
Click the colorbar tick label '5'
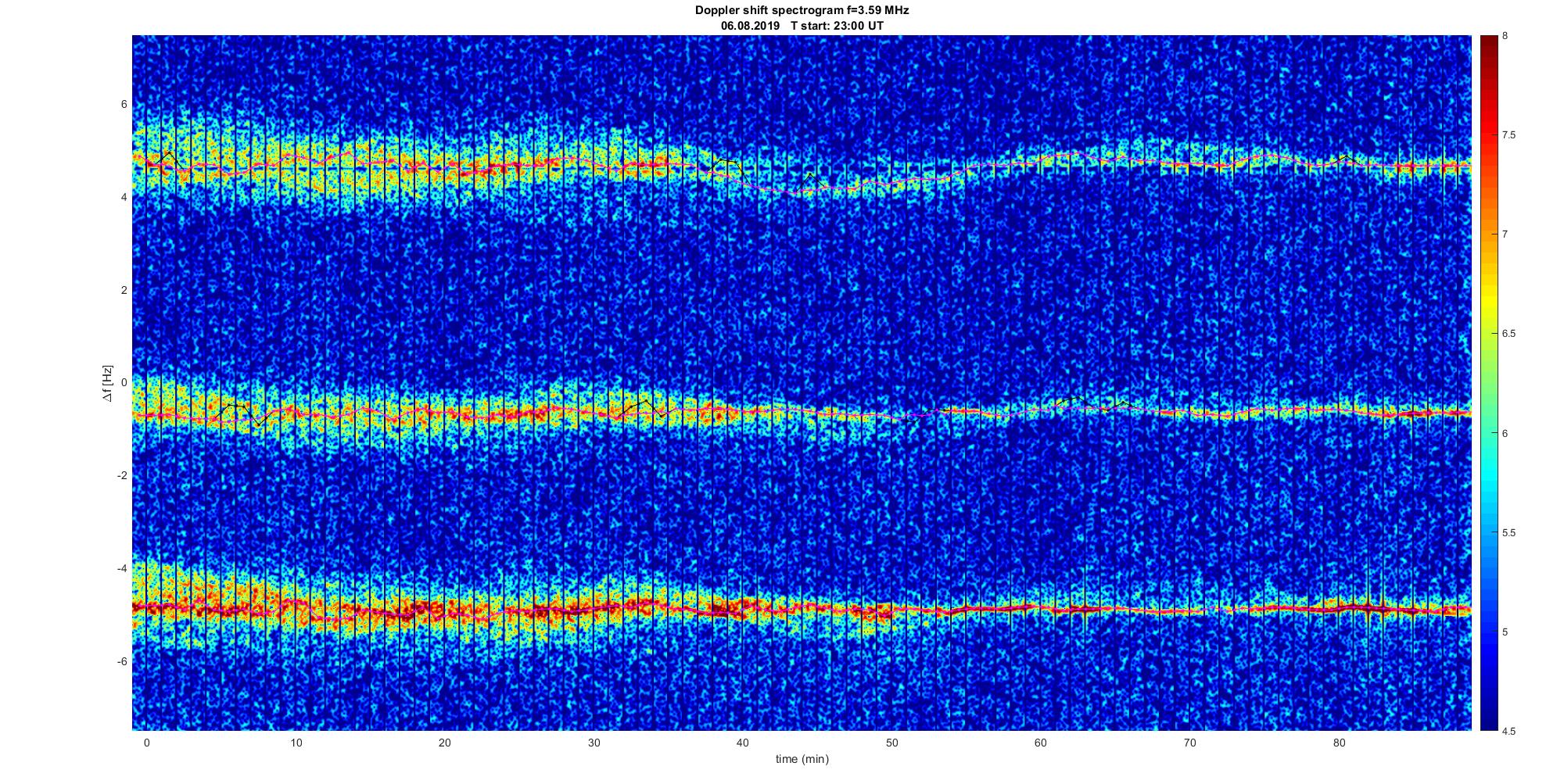(1505, 632)
